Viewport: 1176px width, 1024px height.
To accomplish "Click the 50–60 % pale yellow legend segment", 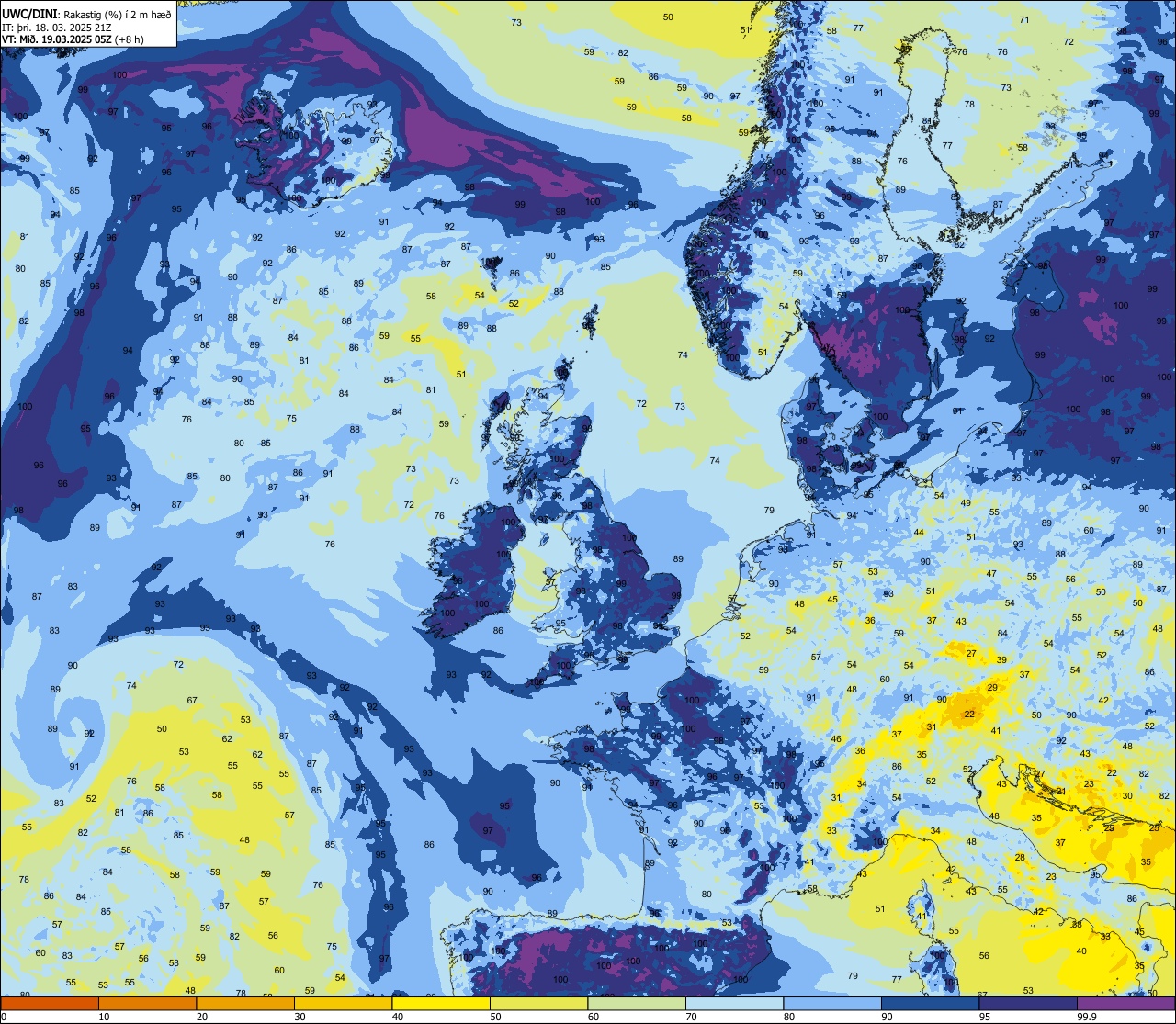I will click(538, 1003).
